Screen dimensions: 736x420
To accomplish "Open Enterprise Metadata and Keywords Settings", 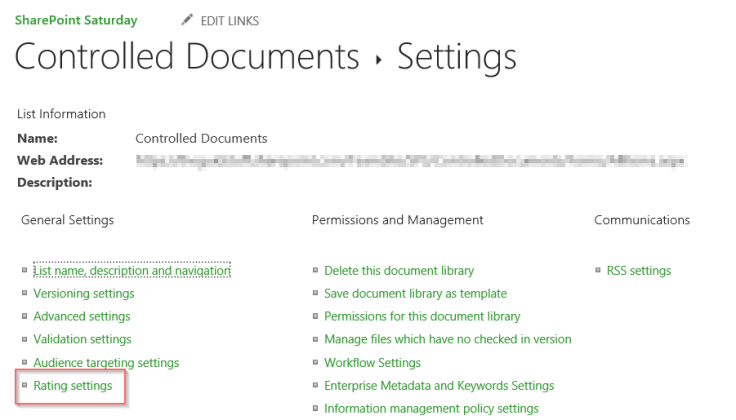I will (439, 386).
